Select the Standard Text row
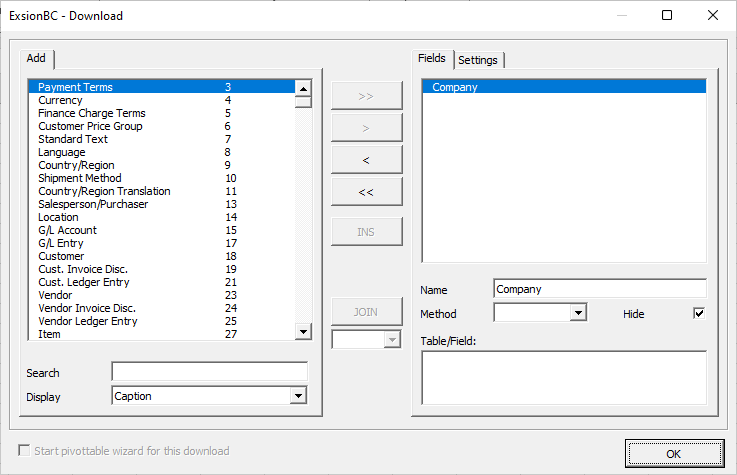The image size is (737, 475). click(162, 139)
